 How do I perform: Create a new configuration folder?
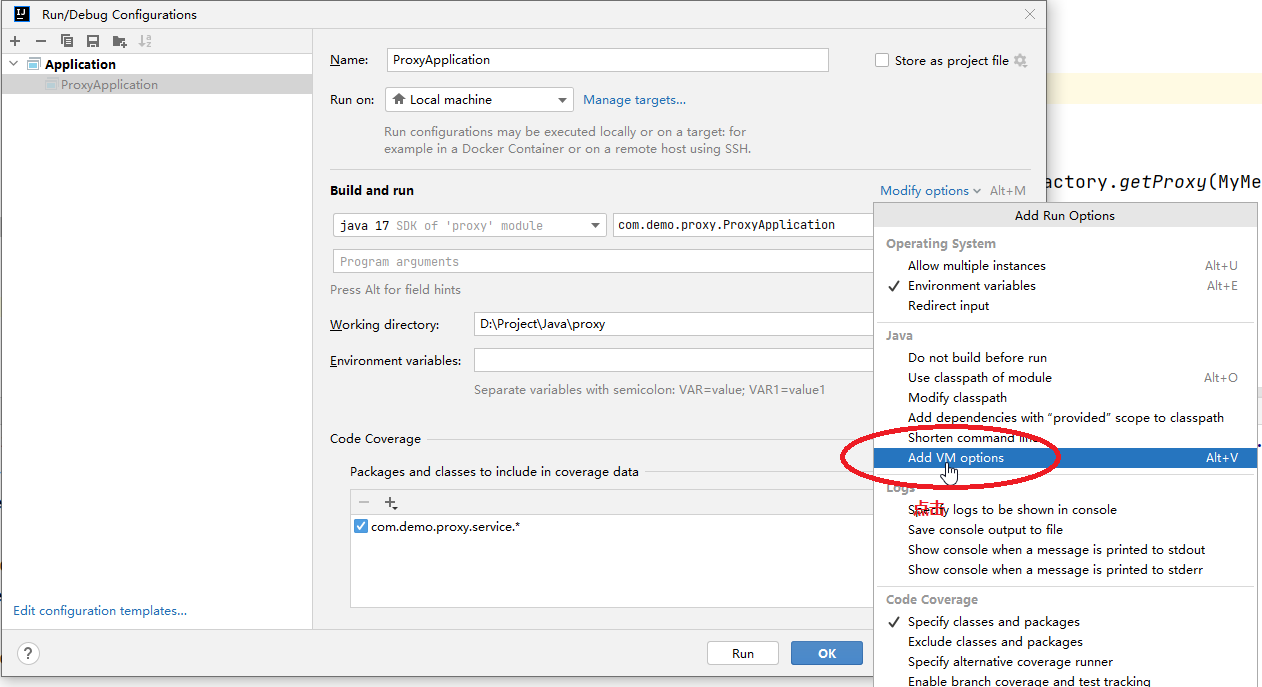[120, 41]
